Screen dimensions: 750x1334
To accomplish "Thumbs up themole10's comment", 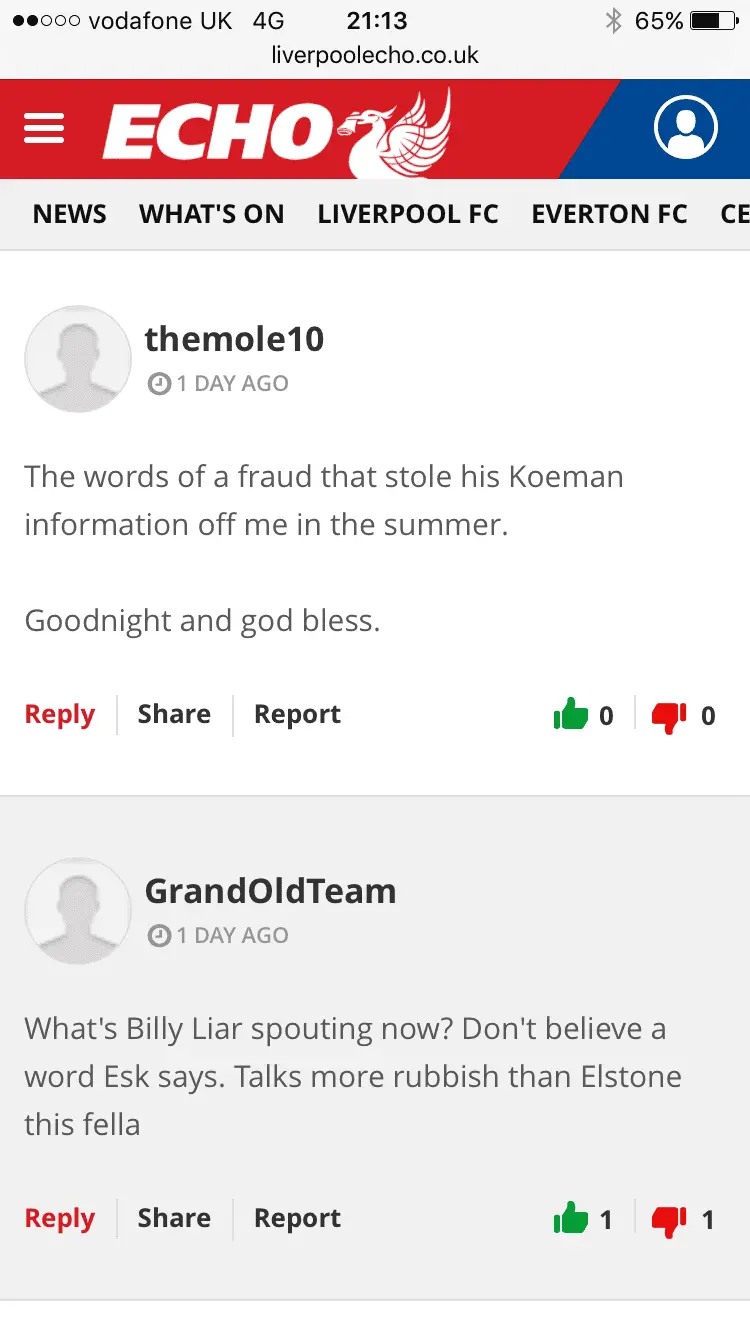I will click(x=571, y=715).
